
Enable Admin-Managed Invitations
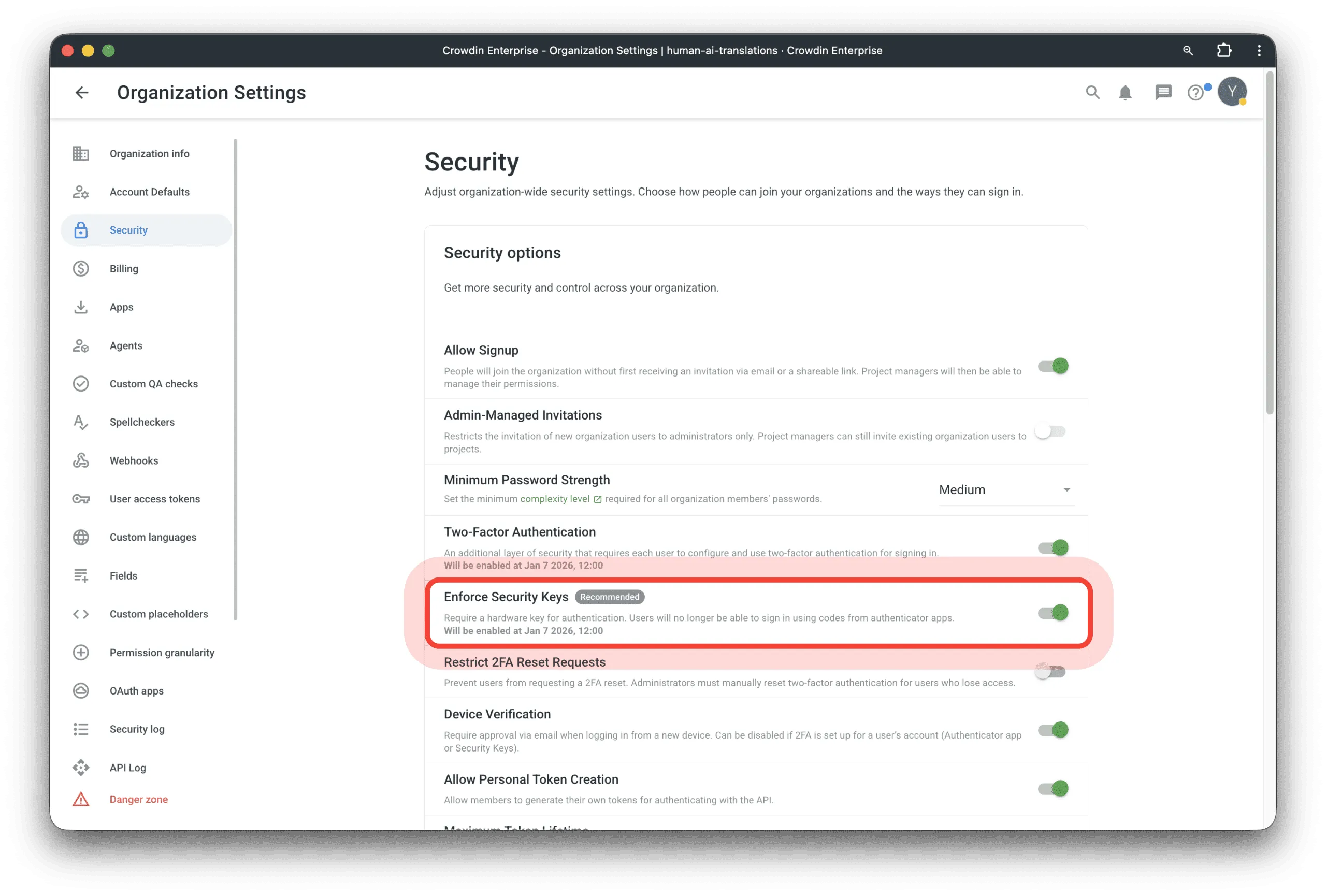coord(1050,432)
